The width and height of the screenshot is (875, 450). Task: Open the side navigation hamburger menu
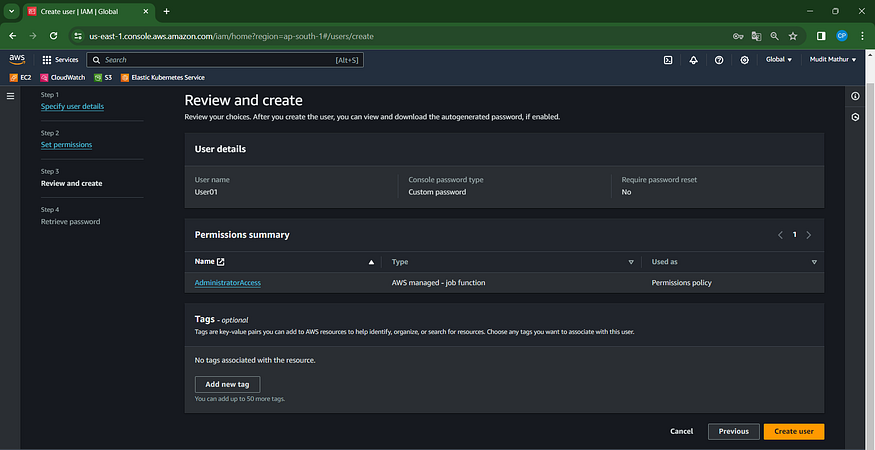(11, 96)
